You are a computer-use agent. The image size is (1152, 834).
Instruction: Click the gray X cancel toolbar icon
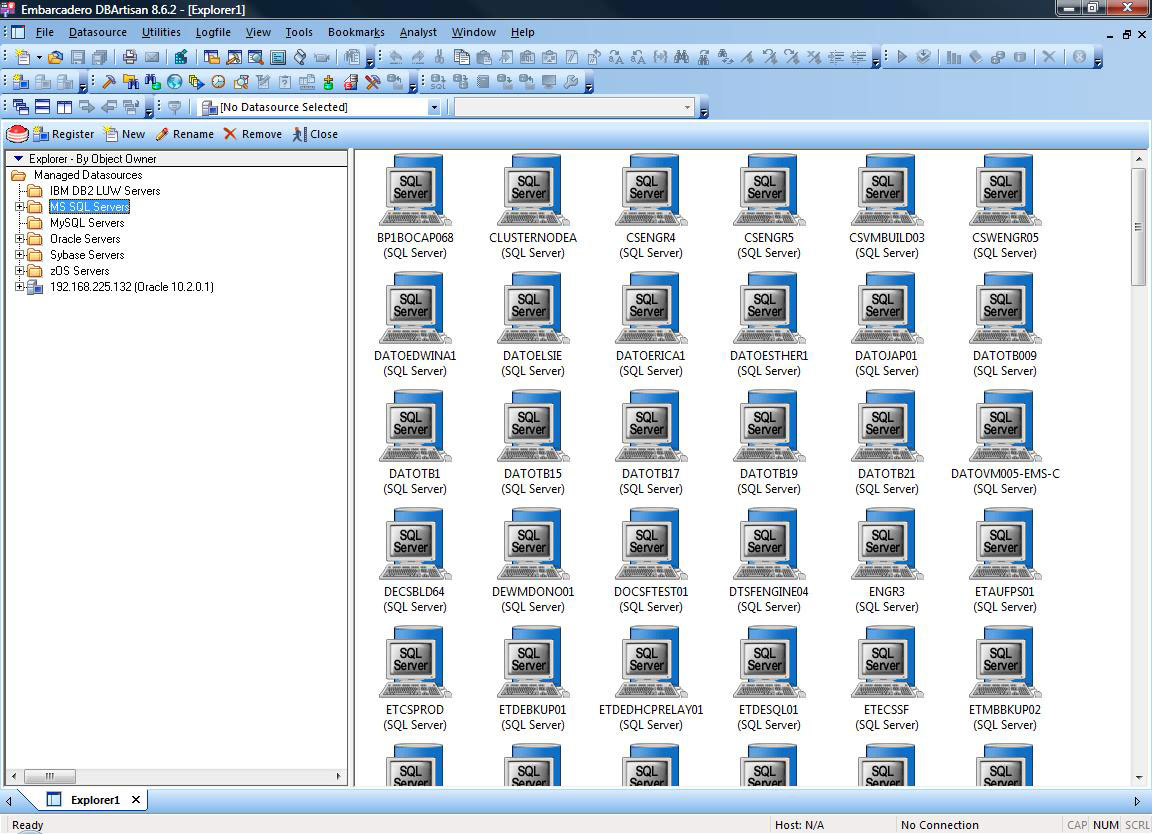tap(1049, 57)
